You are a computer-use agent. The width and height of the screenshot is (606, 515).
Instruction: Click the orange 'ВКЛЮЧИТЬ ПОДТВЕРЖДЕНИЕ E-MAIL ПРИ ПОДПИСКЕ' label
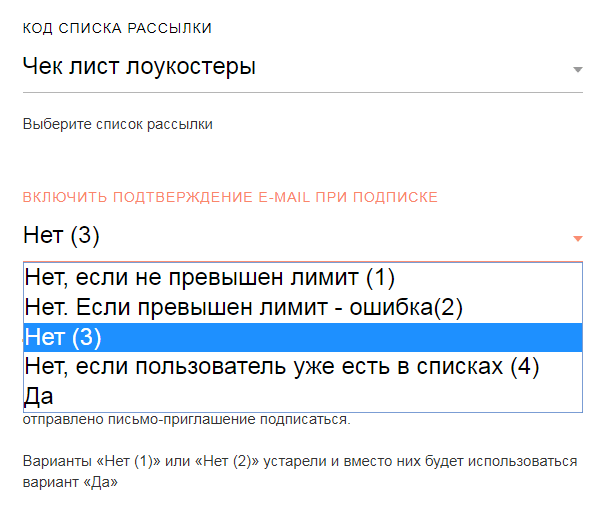[x=230, y=197]
